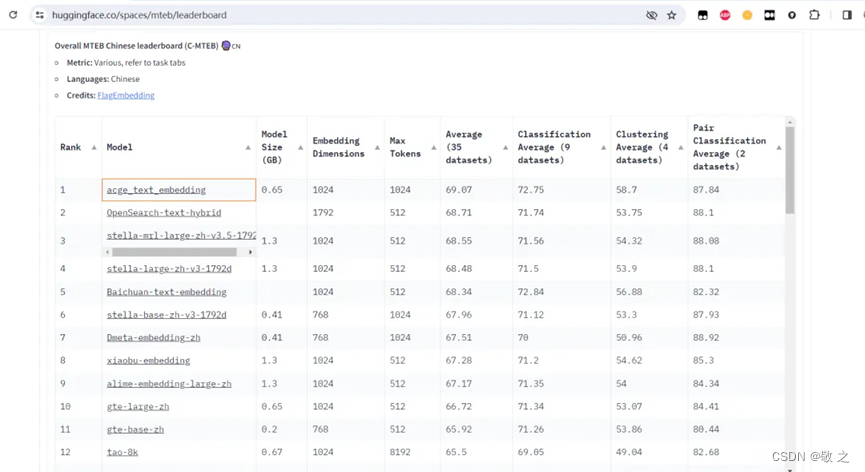The height and width of the screenshot is (472, 865).
Task: Open the red ABP extension icon
Action: click(725, 15)
